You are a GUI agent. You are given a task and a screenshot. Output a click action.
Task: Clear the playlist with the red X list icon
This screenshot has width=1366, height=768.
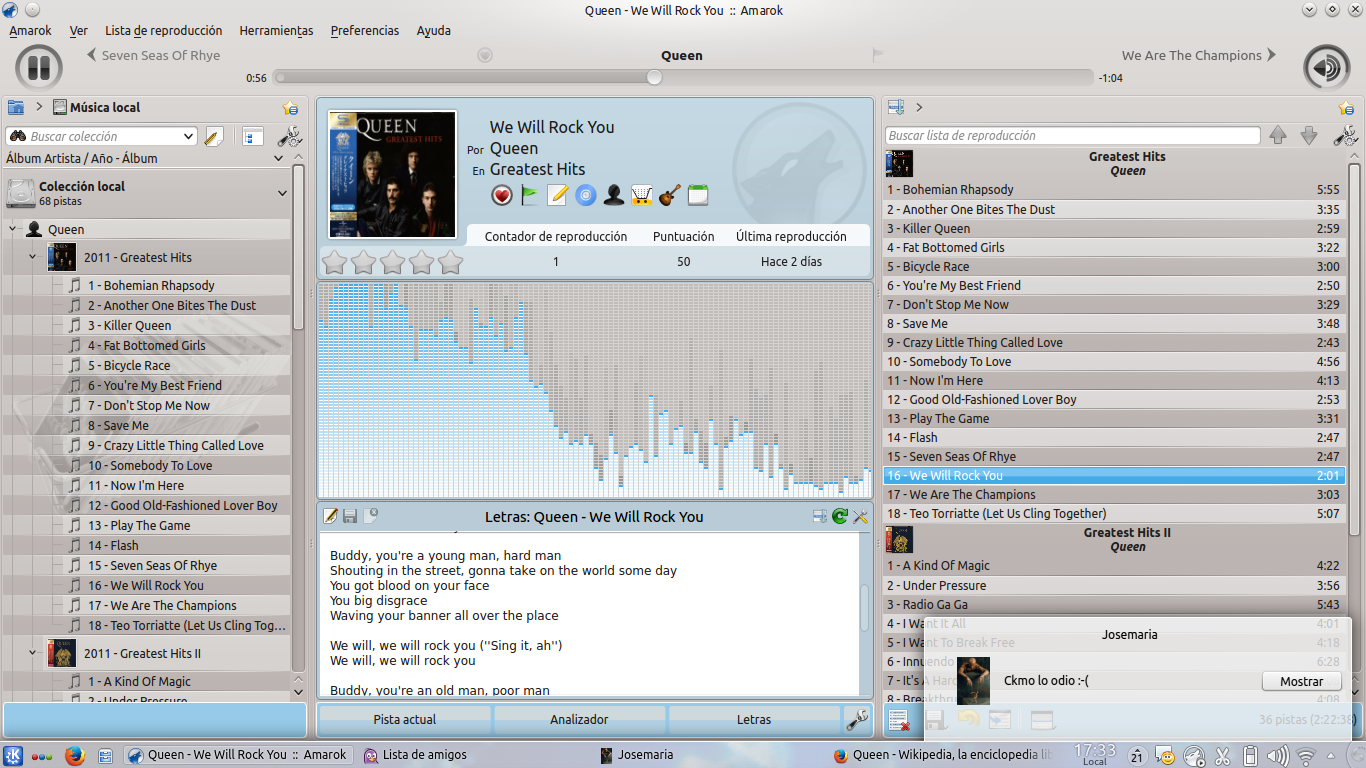[898, 720]
